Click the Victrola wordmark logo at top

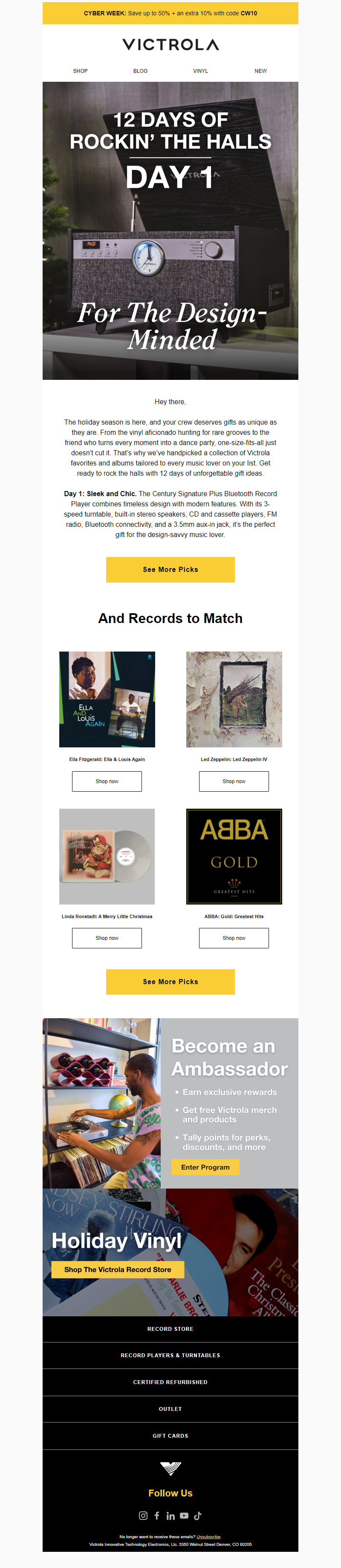click(170, 44)
